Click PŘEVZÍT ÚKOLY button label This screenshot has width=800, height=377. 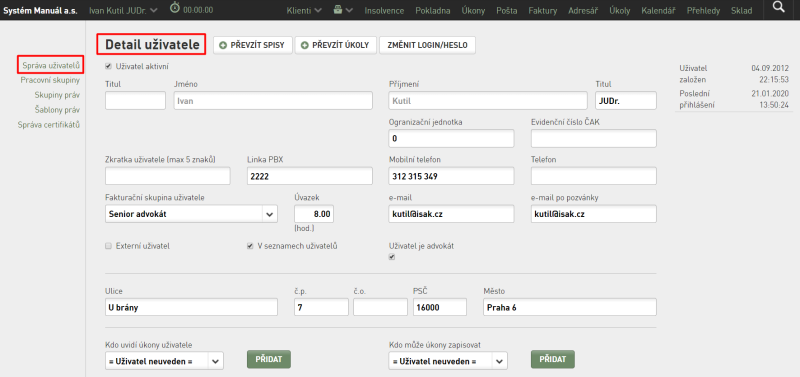340,45
